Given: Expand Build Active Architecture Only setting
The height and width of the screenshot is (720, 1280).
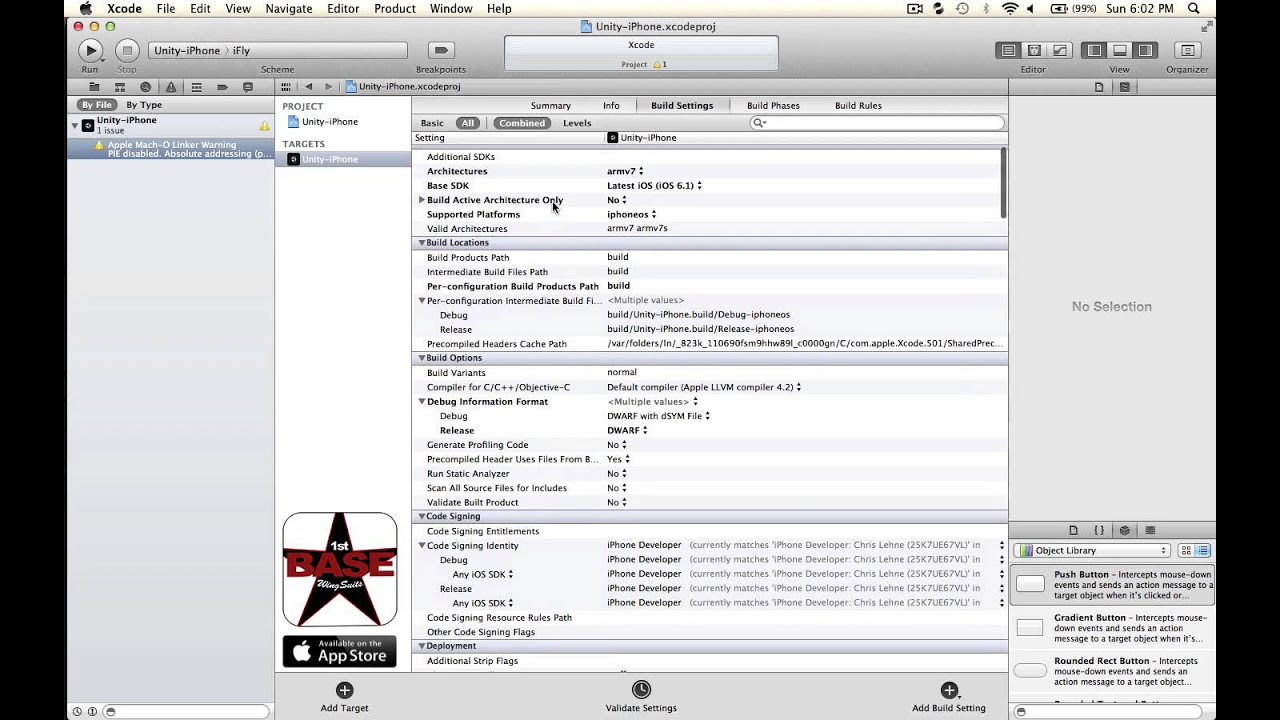Looking at the screenshot, I should (422, 200).
